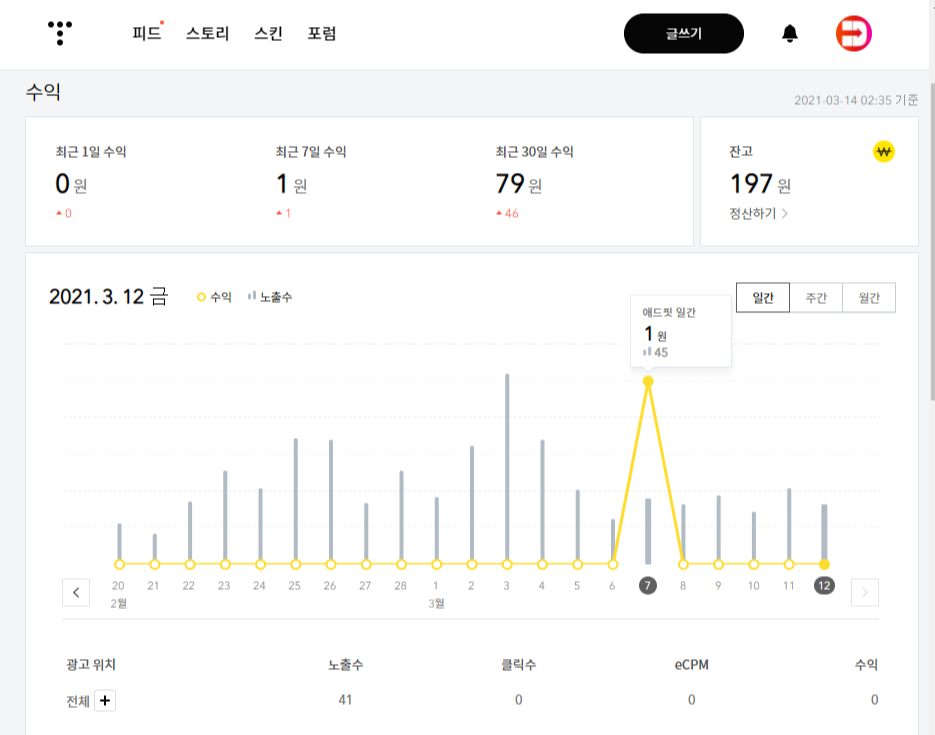Screen dimensions: 935x735
Task: Select date 7 on the chart axis
Action: pos(648,585)
